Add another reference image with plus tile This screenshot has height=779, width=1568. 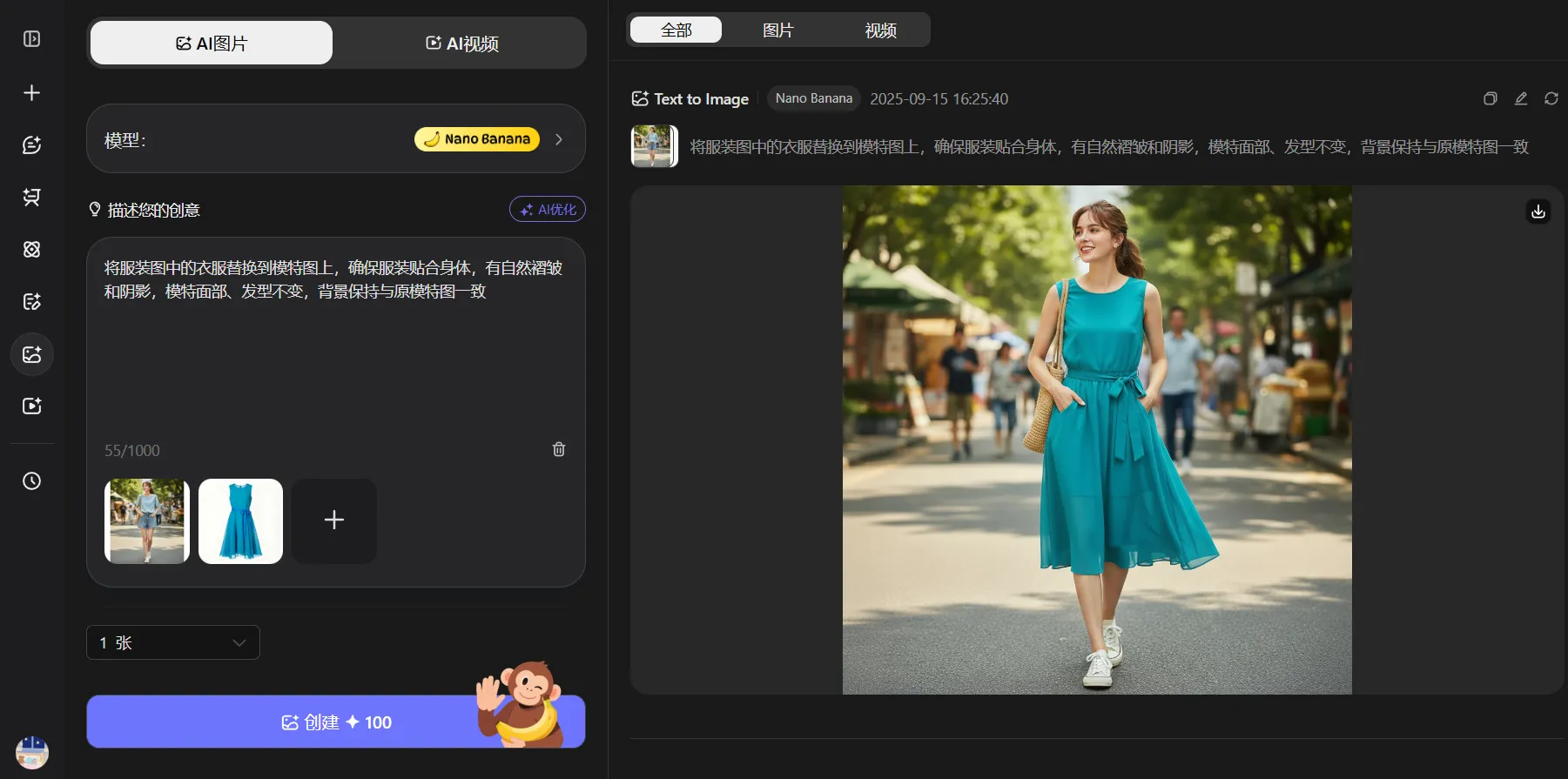tap(334, 520)
